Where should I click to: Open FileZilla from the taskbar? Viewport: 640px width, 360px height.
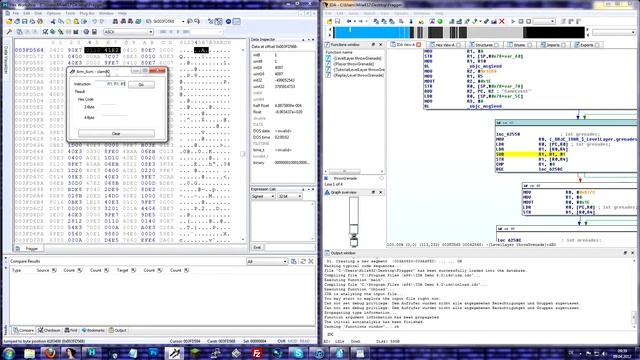[x=257, y=353]
